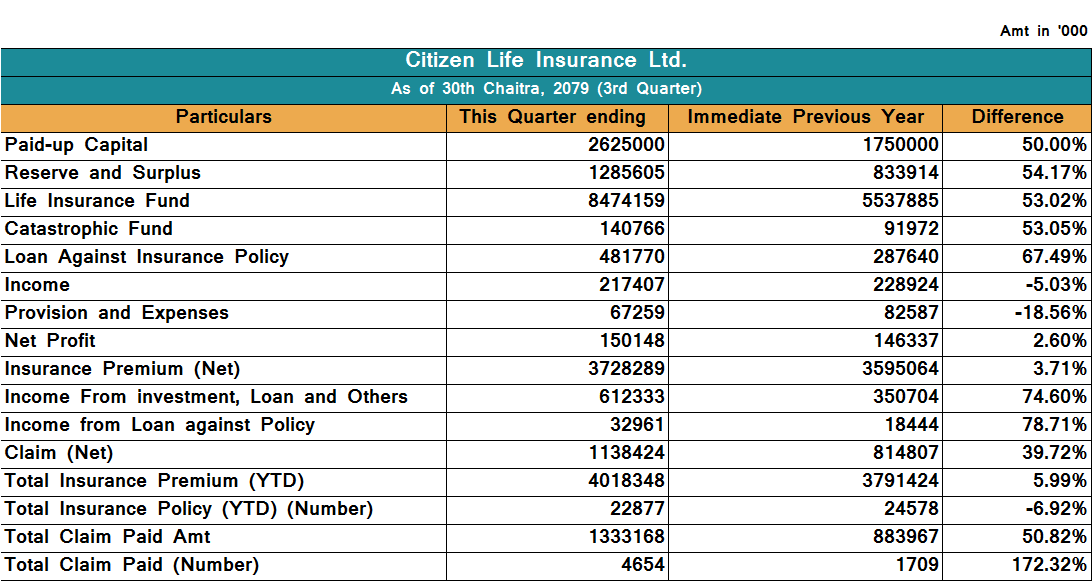Click the 'Claim (Net)' label
Image resolution: width=1092 pixels, height=581 pixels.
pyautogui.click(x=58, y=453)
